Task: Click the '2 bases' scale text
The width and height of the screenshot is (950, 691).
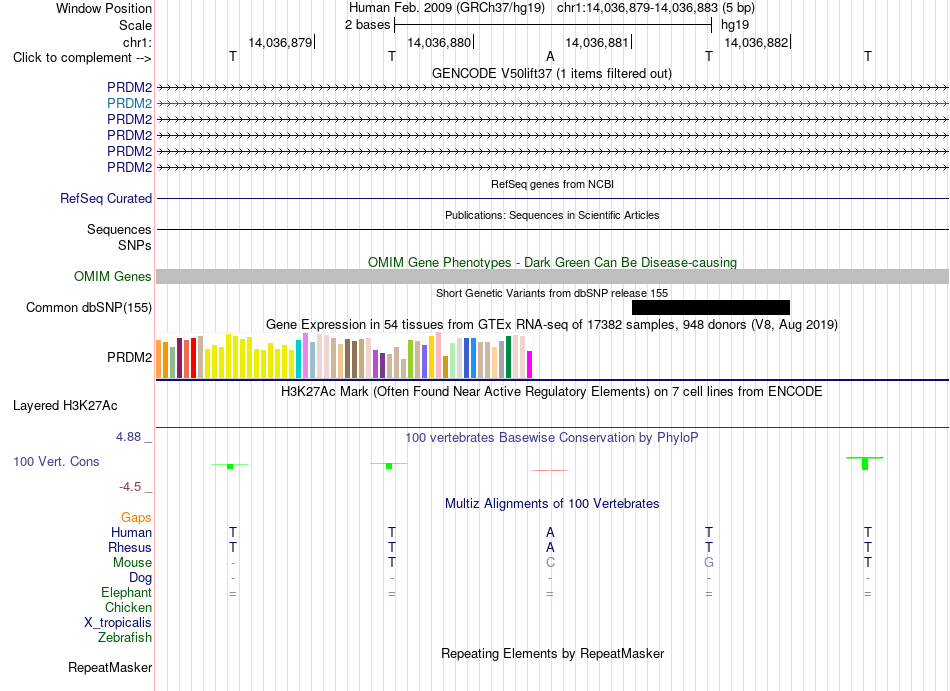Action: [x=367, y=25]
